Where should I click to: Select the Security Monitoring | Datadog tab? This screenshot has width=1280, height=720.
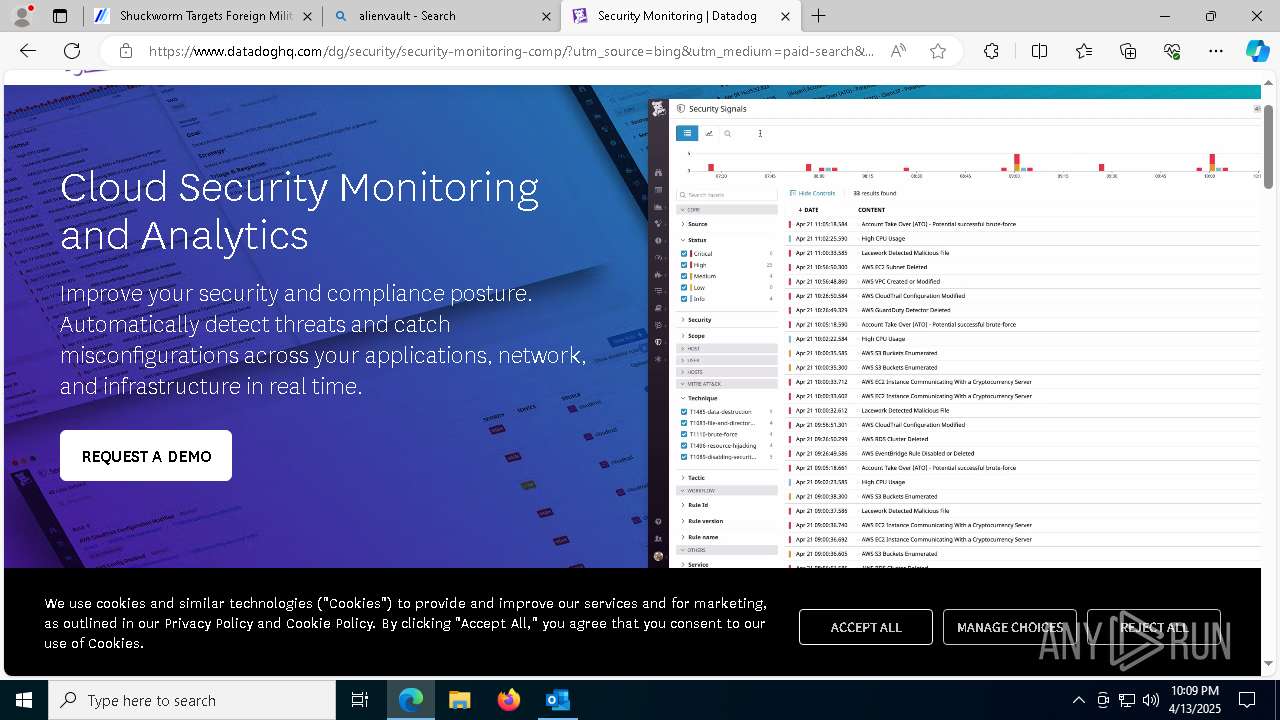coord(681,16)
